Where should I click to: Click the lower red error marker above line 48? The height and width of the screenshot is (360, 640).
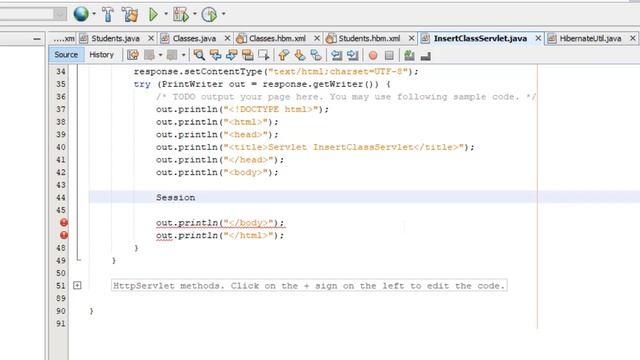pos(64,235)
